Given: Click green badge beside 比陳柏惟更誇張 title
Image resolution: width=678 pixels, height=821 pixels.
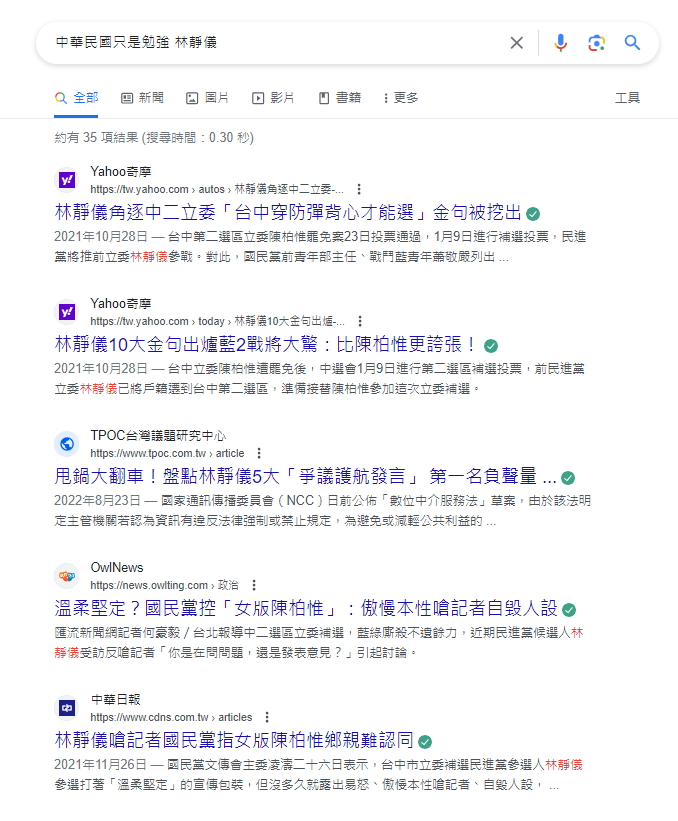Looking at the screenshot, I should pyautogui.click(x=491, y=346).
